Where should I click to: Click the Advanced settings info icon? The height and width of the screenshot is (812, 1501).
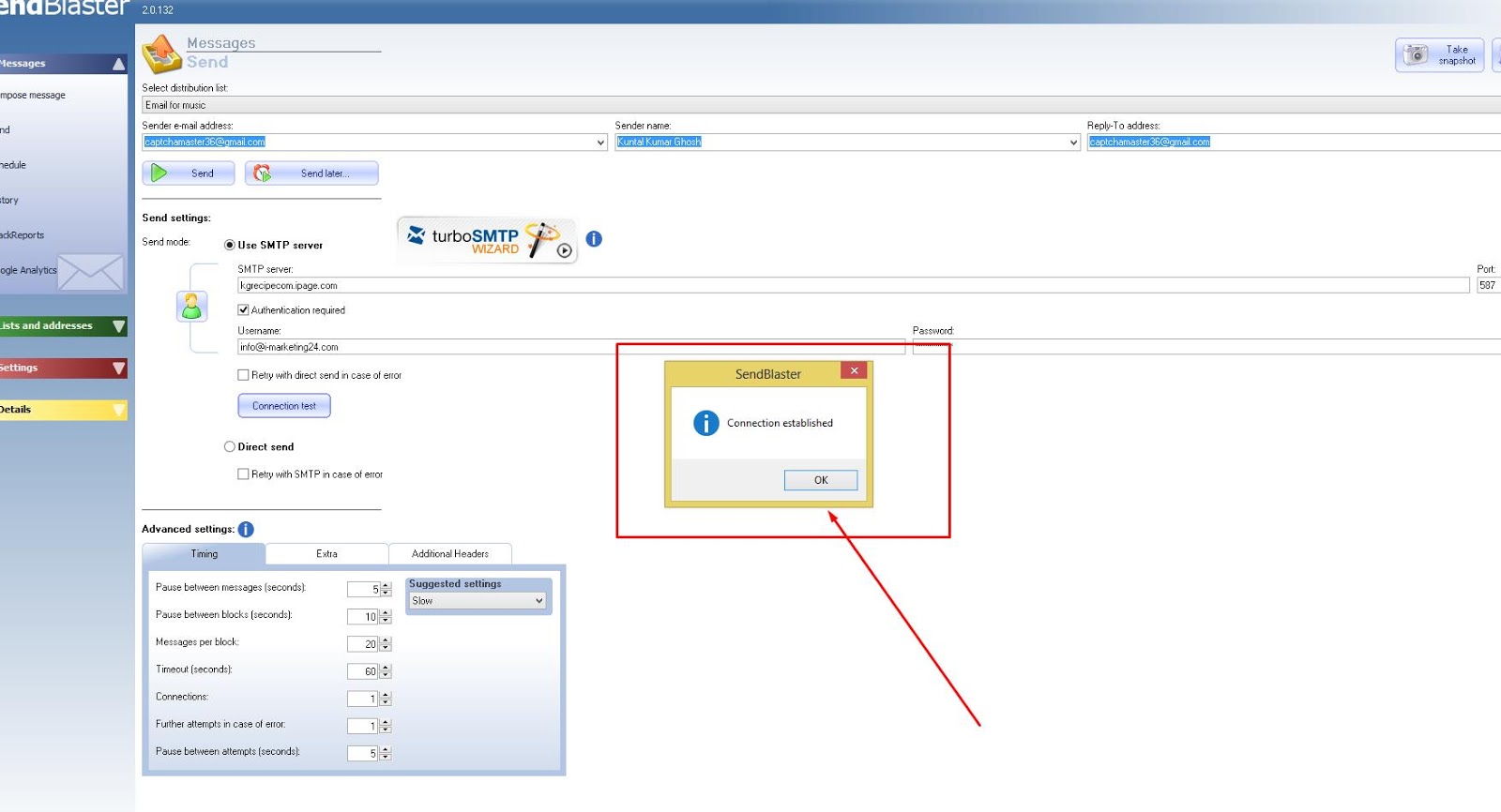coord(246,529)
